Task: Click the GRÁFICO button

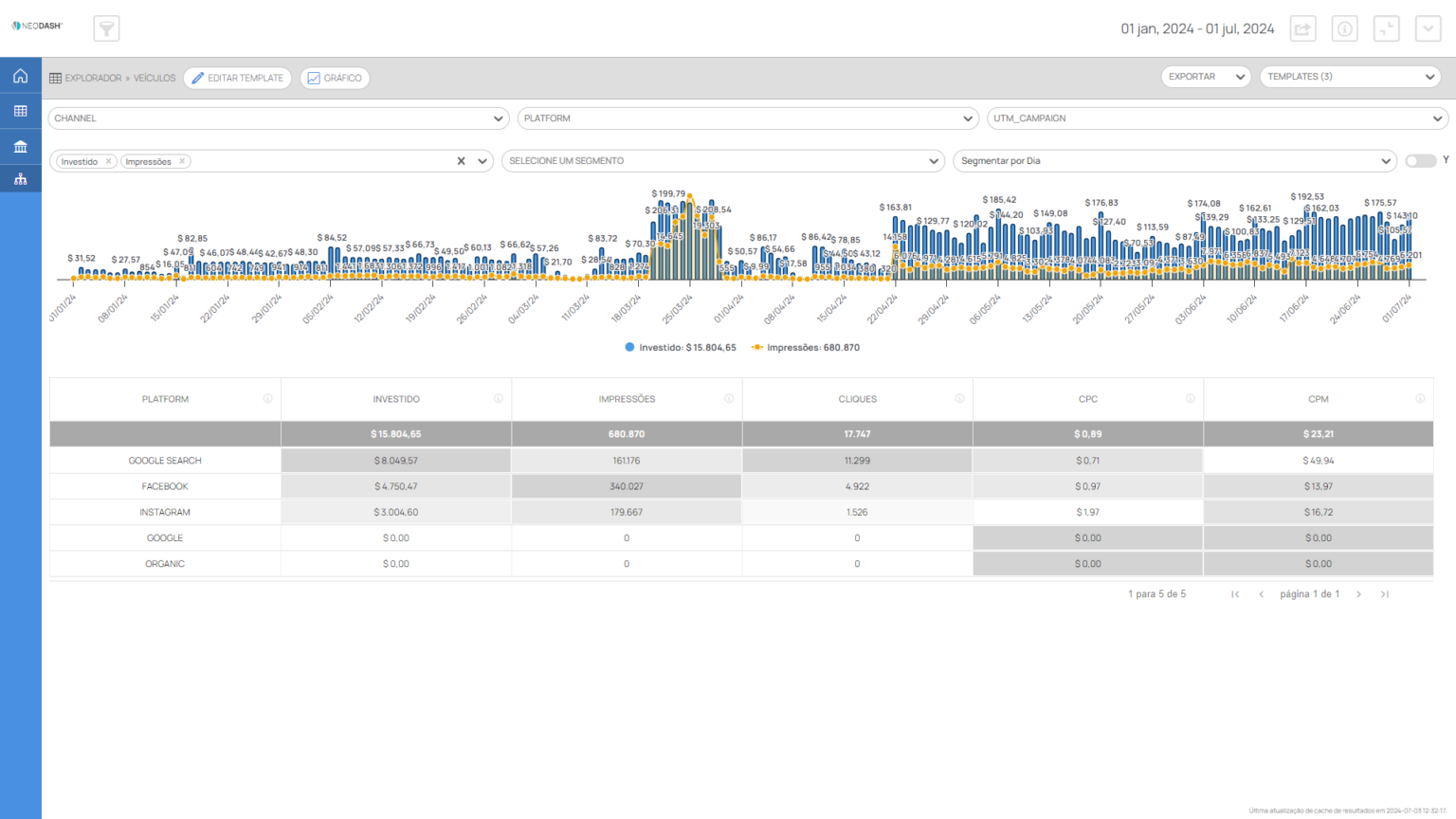Action: pyautogui.click(x=335, y=78)
